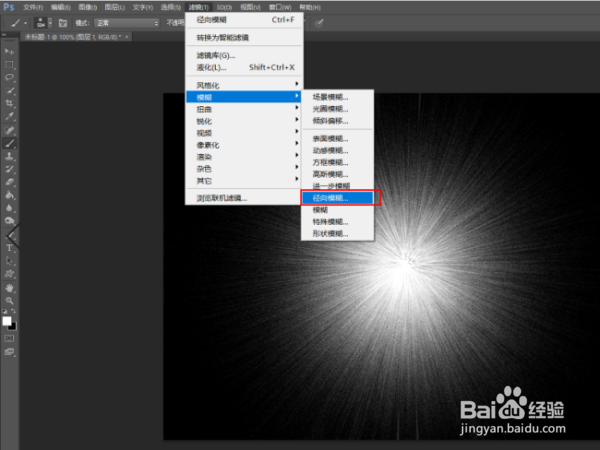Choose 浏览联机滤镜...

pyautogui.click(x=244, y=198)
